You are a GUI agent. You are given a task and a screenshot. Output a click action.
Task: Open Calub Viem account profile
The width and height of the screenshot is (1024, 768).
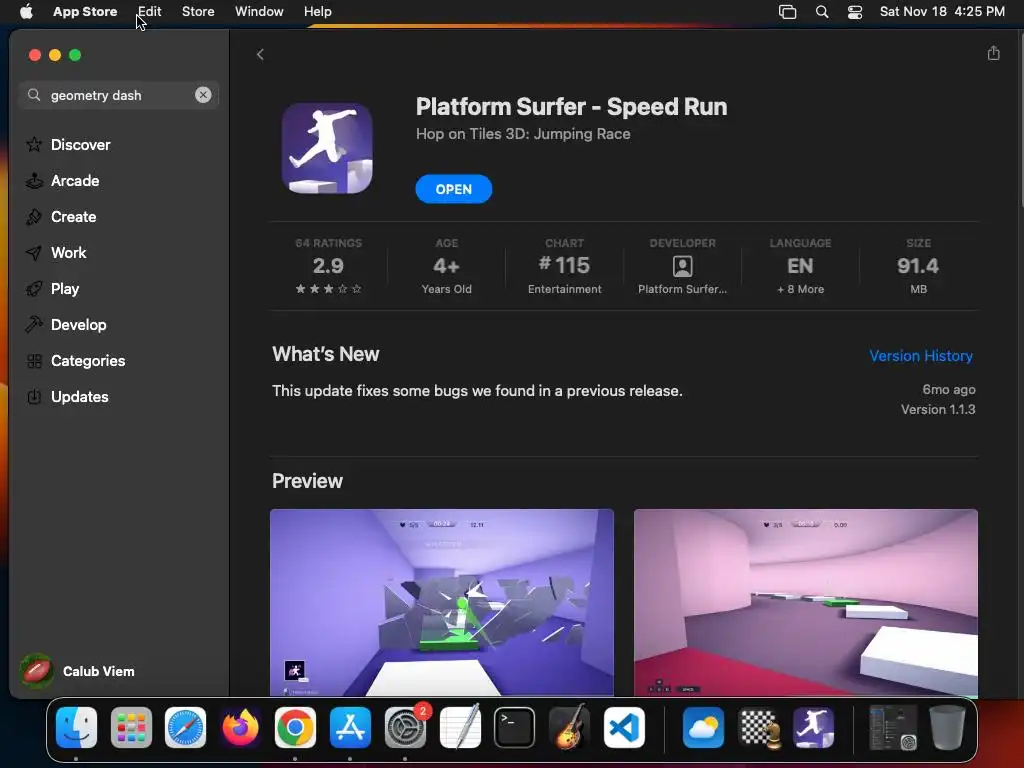click(x=78, y=671)
